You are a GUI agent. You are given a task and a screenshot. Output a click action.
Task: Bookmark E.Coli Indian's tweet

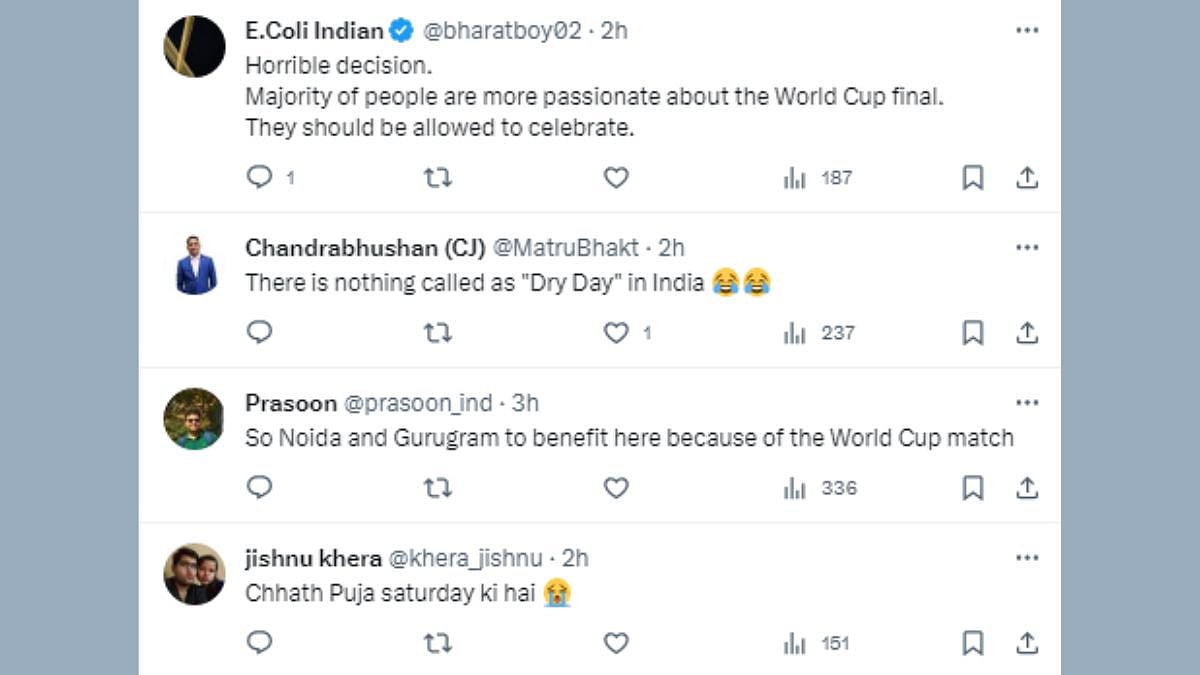pos(972,178)
